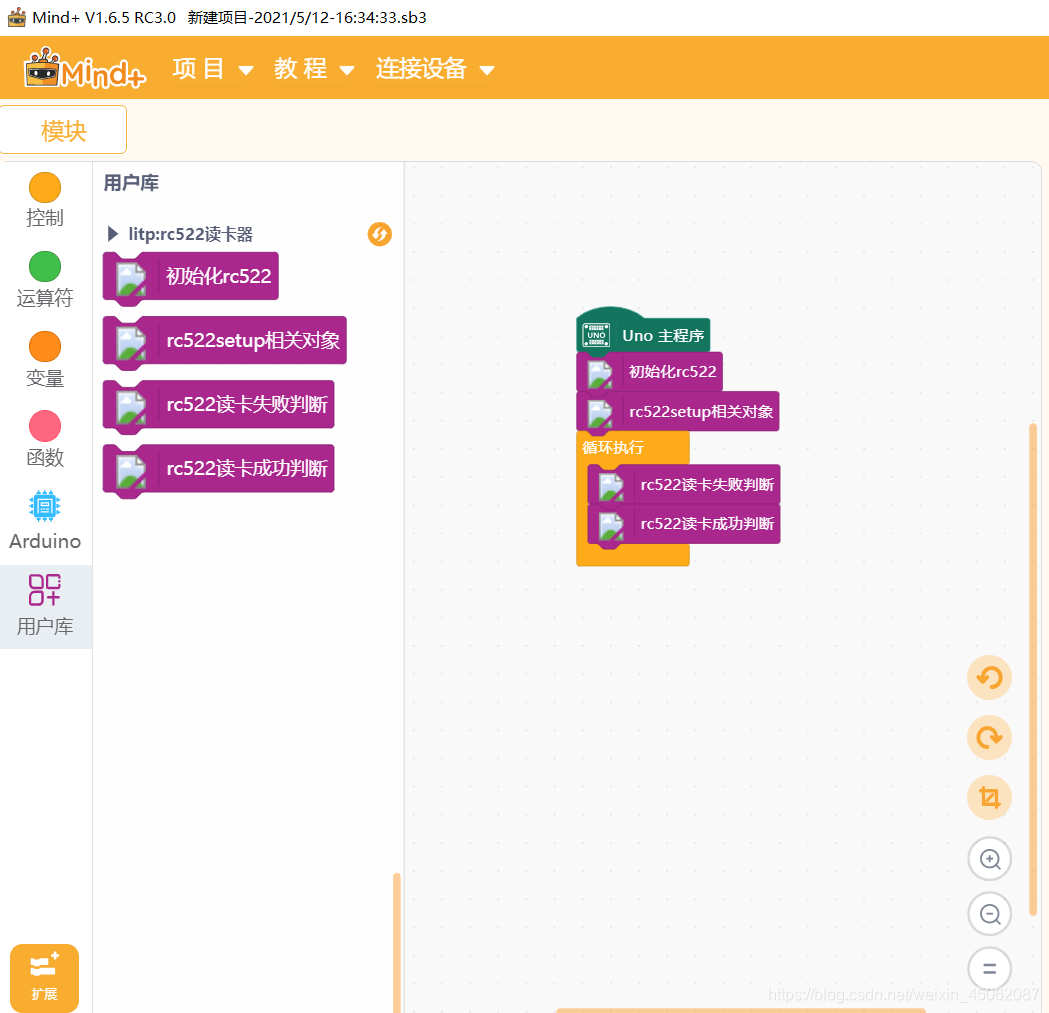Image resolution: width=1049 pixels, height=1013 pixels.
Task: Select the orange 变量 category circle
Action: 45,347
